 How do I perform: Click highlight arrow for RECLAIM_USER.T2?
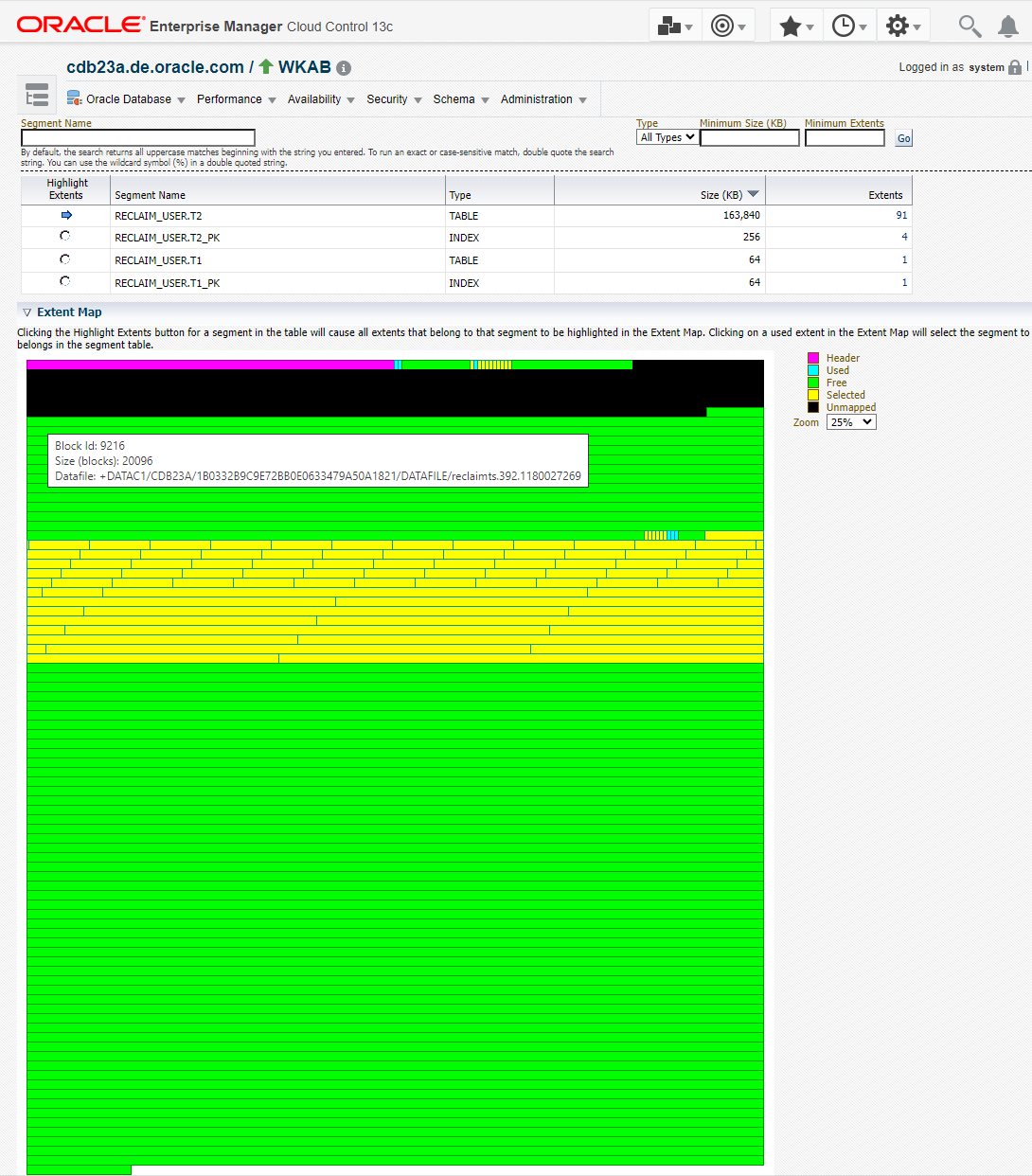tap(66, 215)
